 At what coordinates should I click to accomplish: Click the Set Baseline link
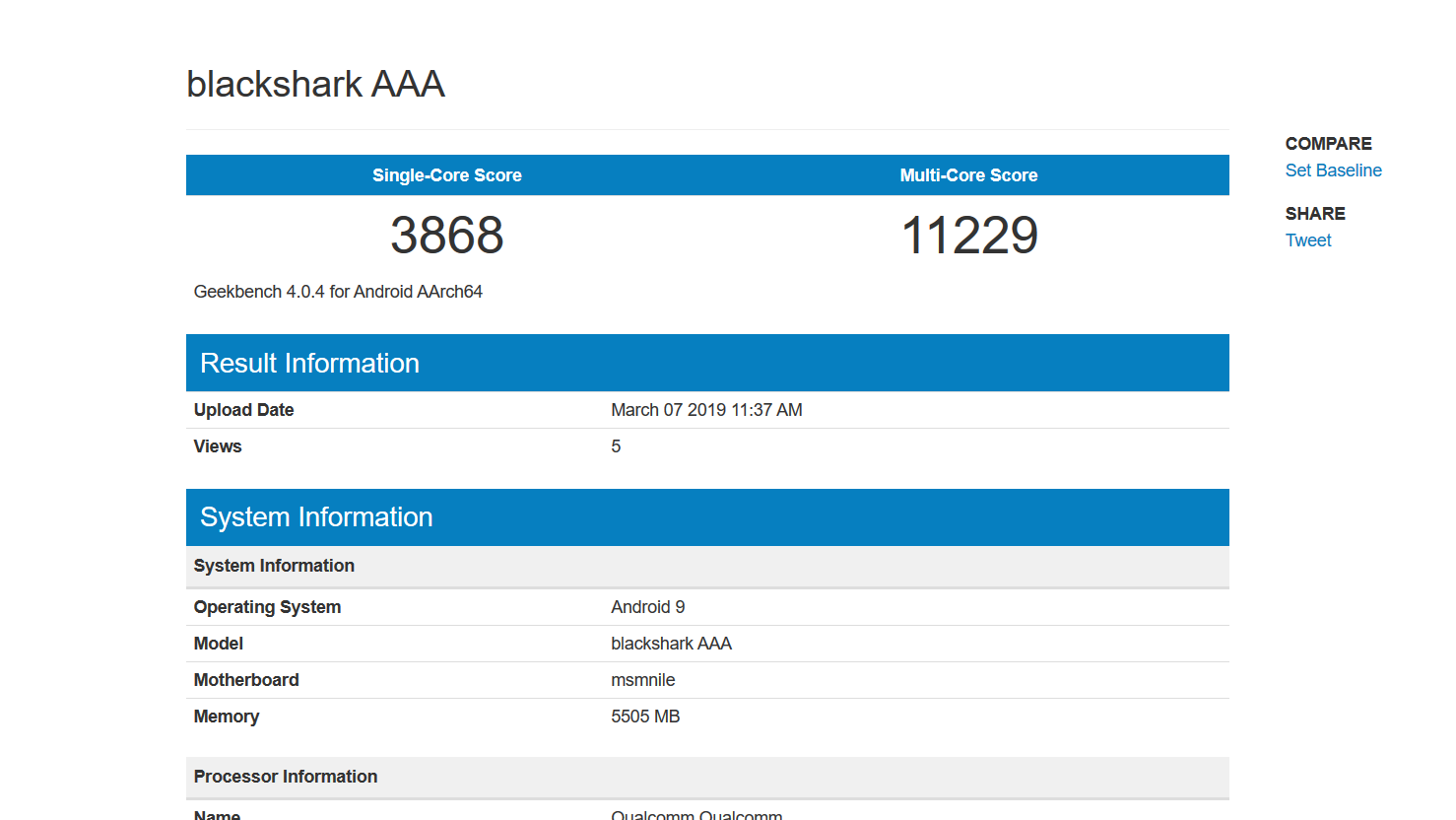(1333, 171)
